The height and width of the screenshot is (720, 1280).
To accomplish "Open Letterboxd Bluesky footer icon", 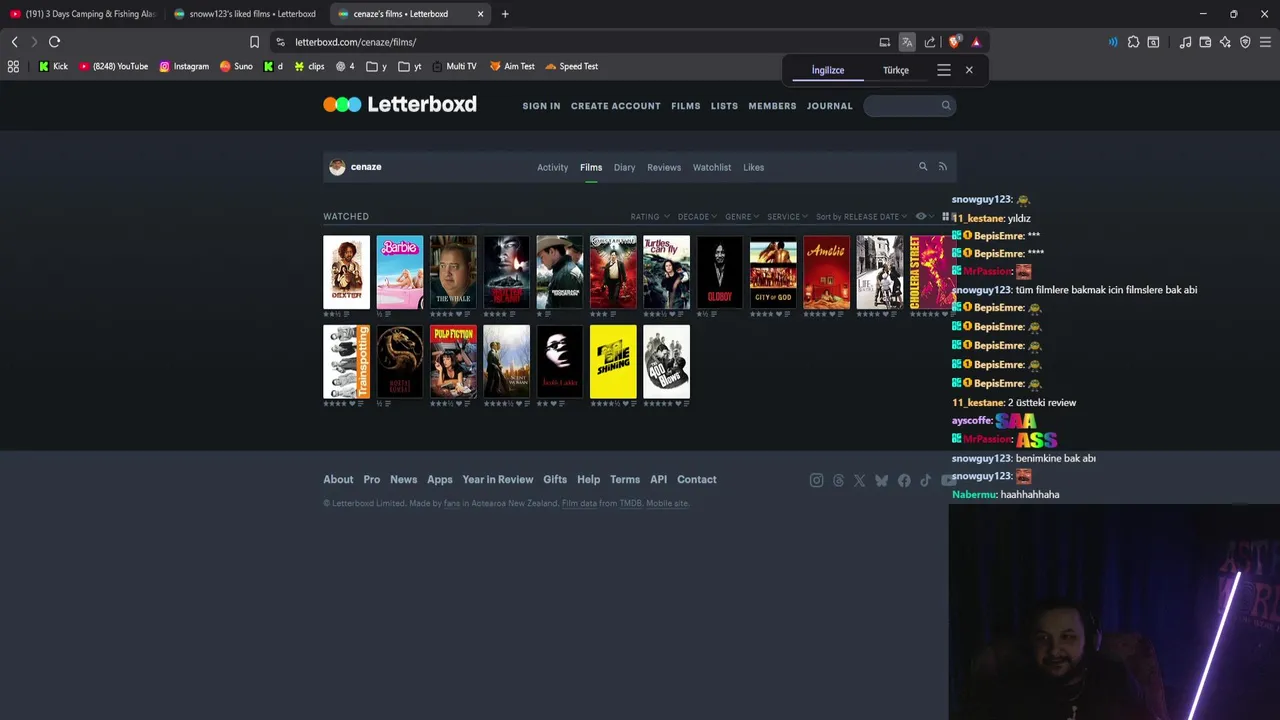I will point(881,480).
